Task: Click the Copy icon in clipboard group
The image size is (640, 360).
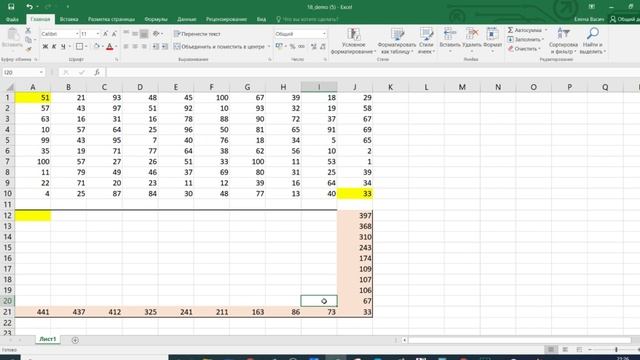Action: point(28,40)
